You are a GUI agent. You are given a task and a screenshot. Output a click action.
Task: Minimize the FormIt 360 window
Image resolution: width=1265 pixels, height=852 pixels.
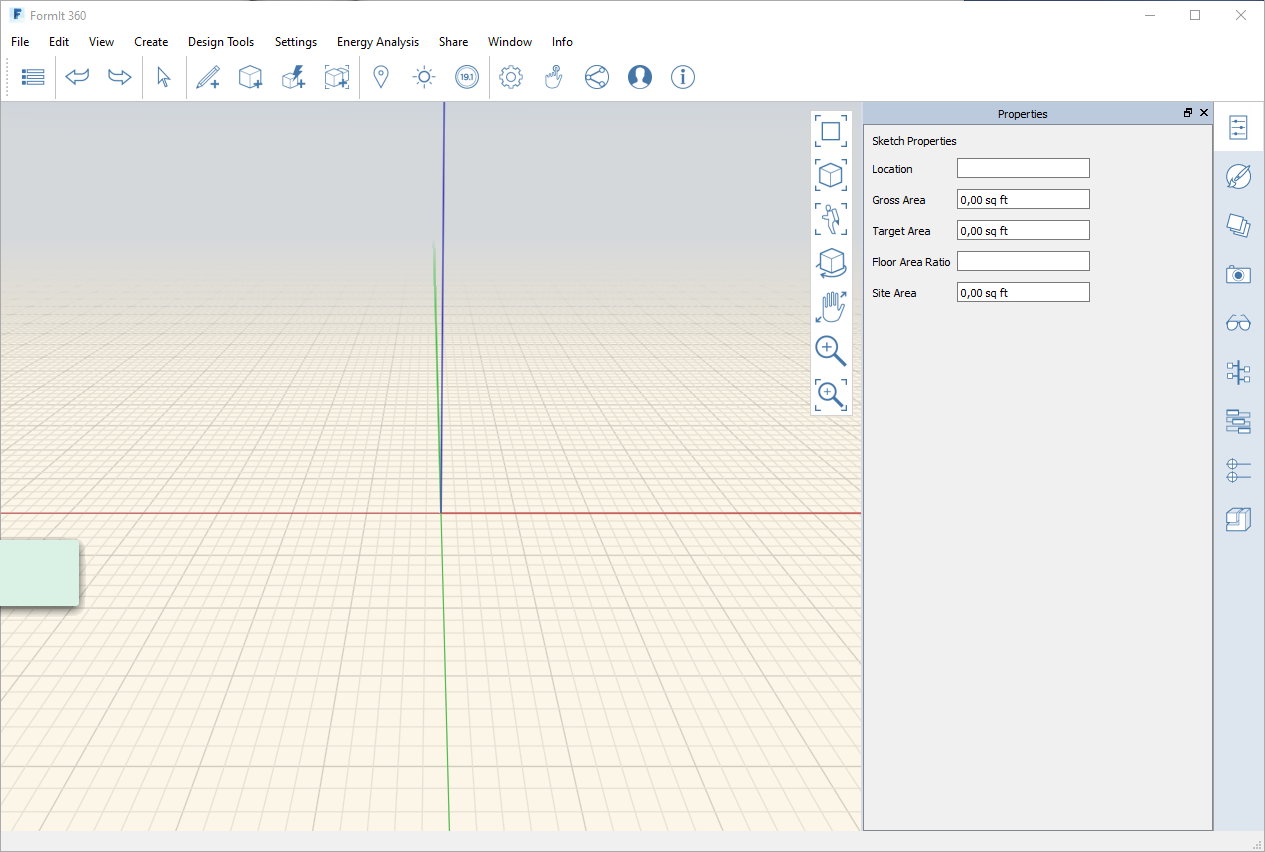1149,15
